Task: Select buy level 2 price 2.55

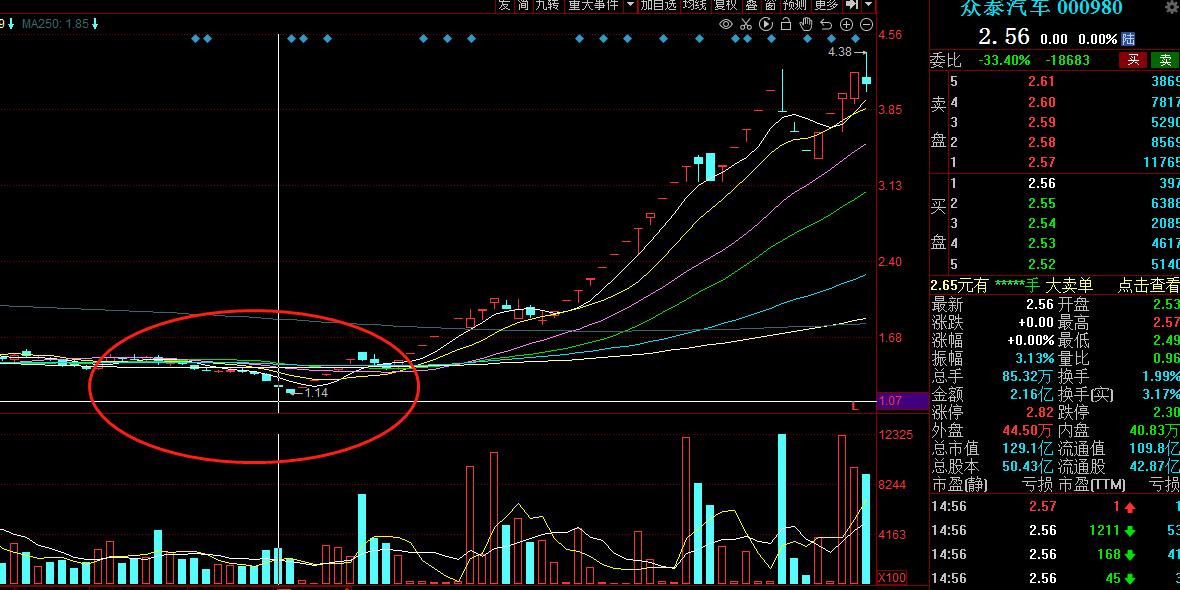Action: tap(1042, 203)
